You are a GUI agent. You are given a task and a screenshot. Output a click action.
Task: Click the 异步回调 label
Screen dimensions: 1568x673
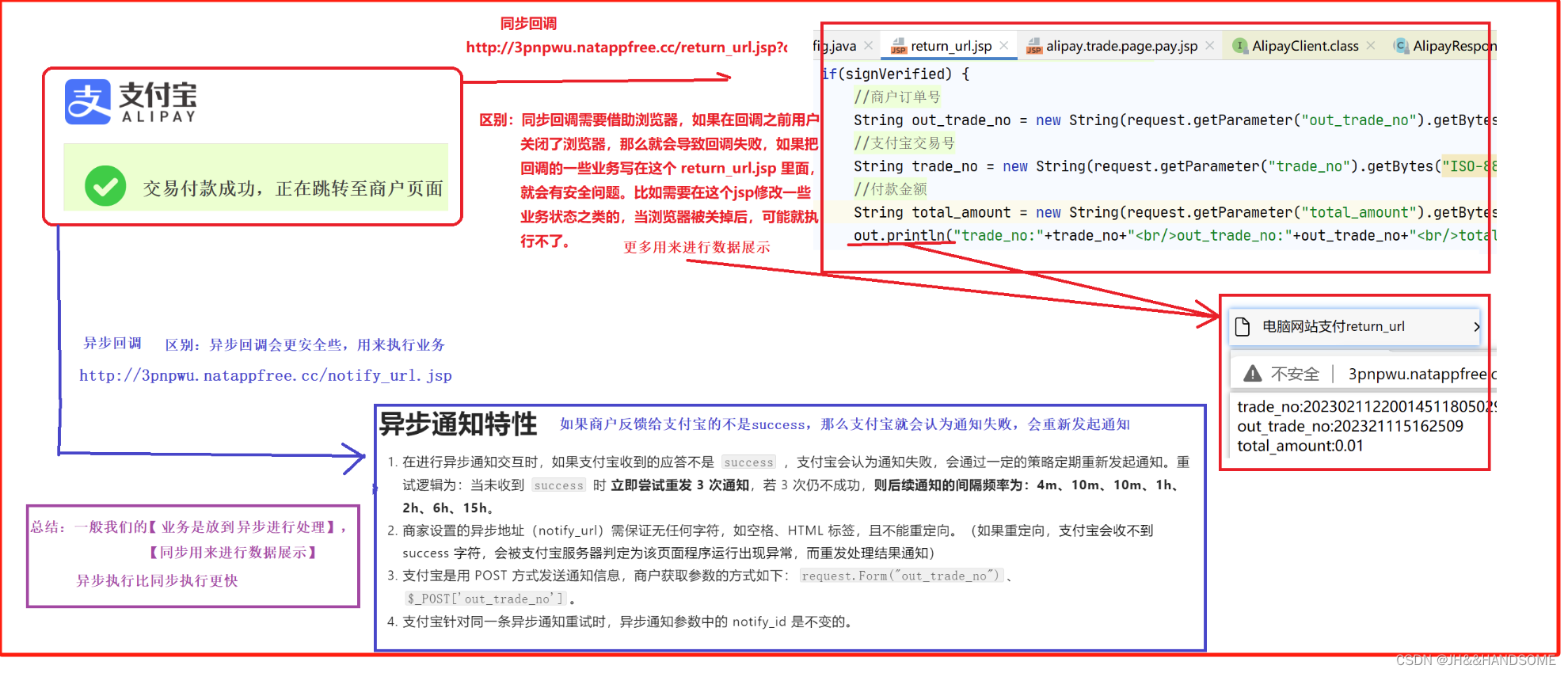click(112, 343)
